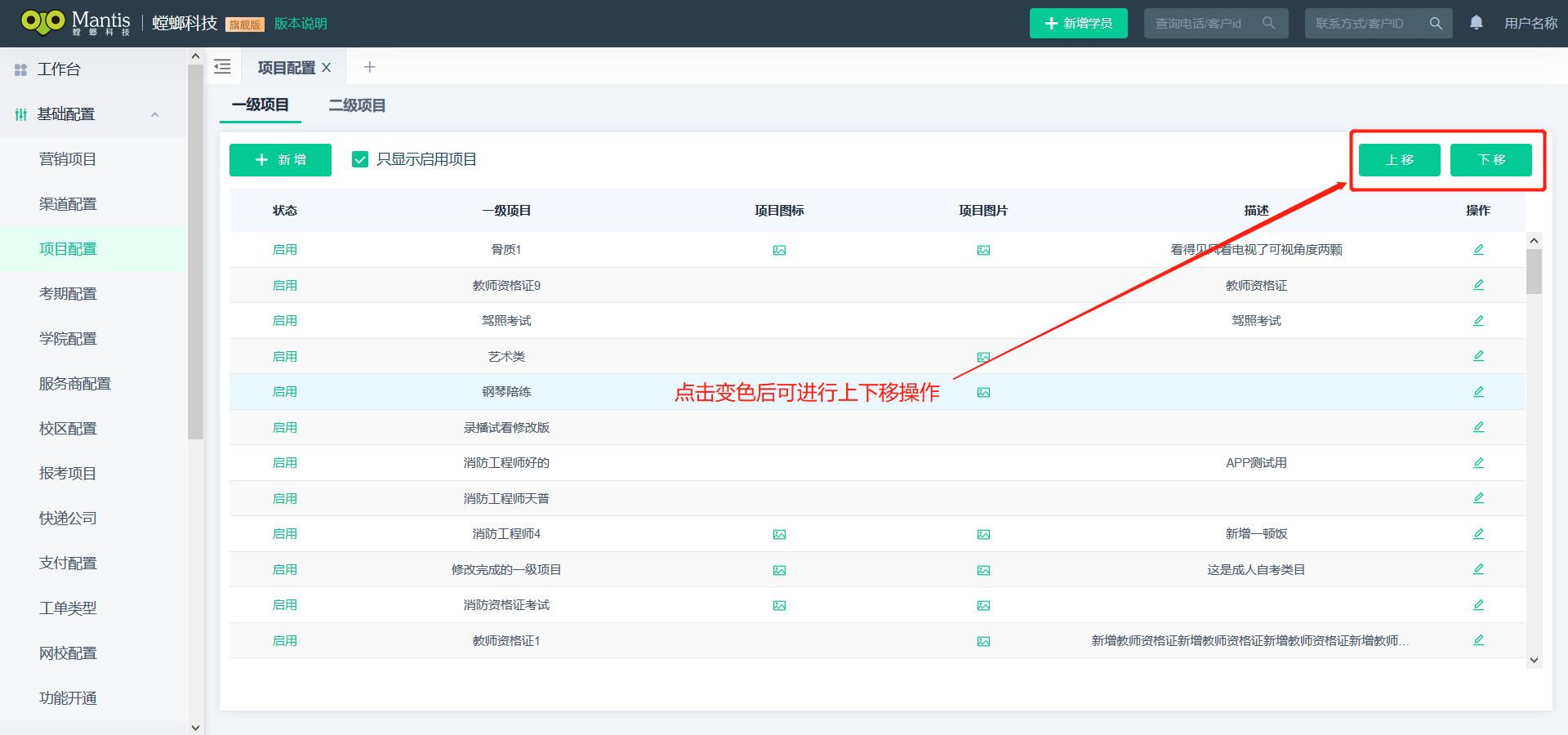Click 启用 status of 教师资格证9

285,285
